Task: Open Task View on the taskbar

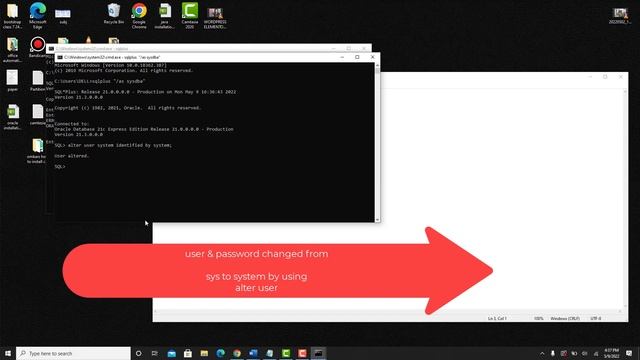Action: click(x=155, y=353)
